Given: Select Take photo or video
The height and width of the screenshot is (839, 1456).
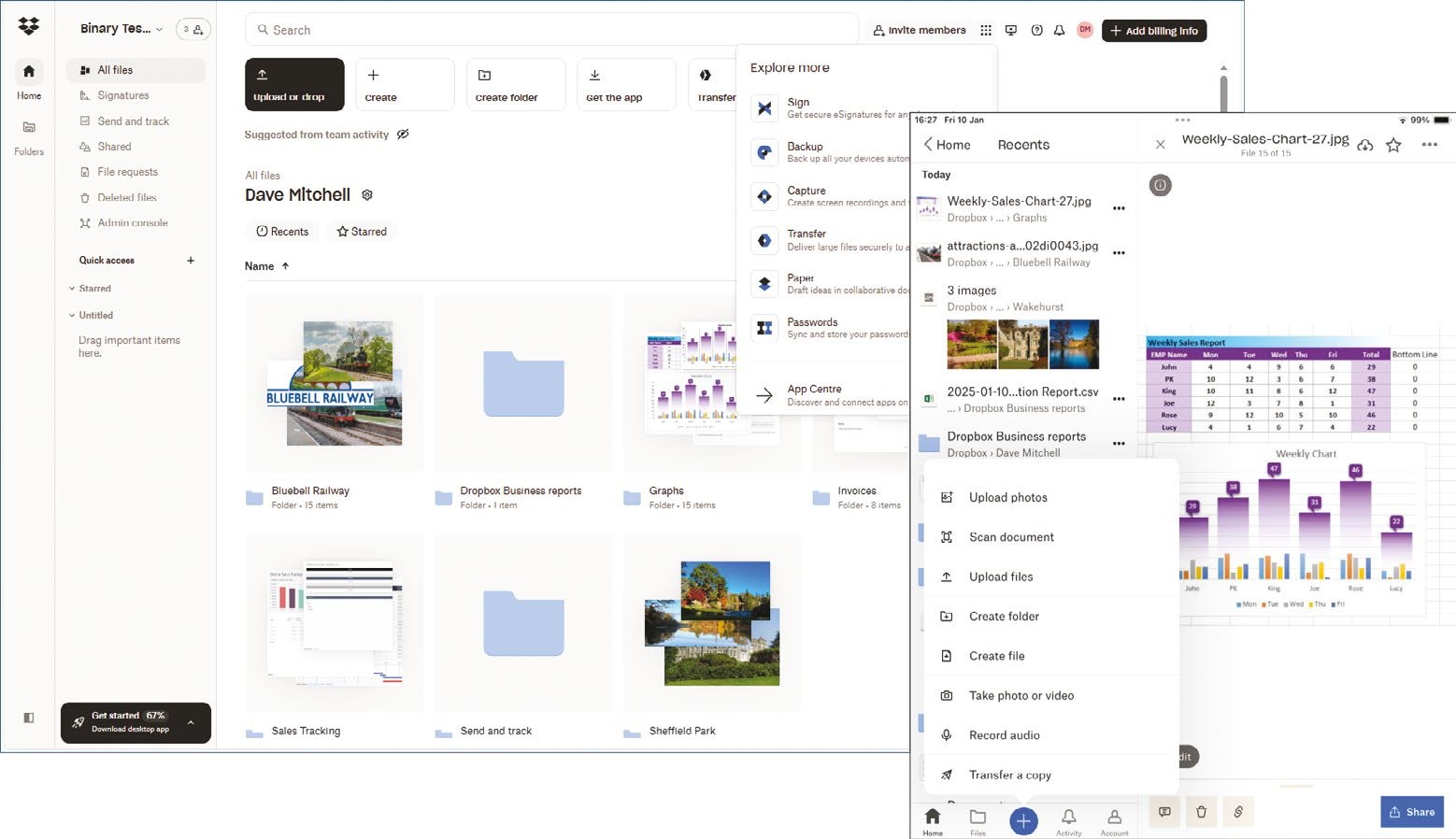Looking at the screenshot, I should (x=1051, y=696).
